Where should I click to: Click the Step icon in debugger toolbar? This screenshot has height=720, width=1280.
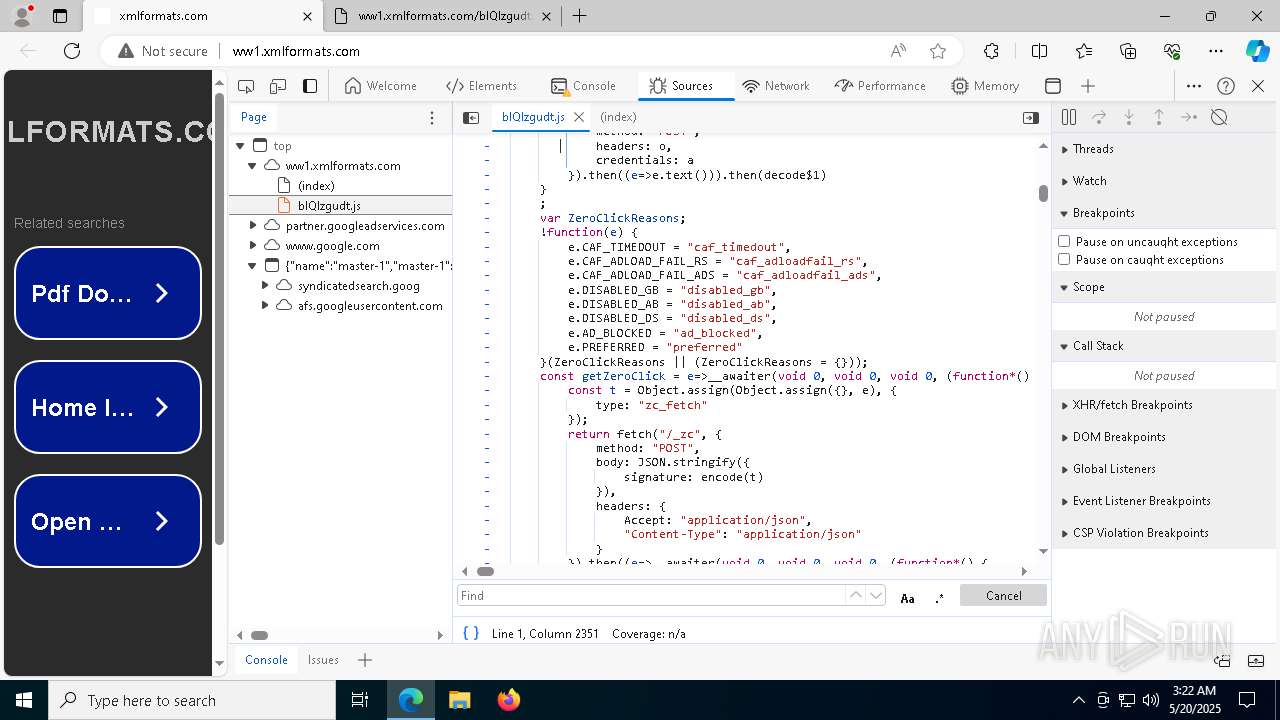pos(1189,117)
